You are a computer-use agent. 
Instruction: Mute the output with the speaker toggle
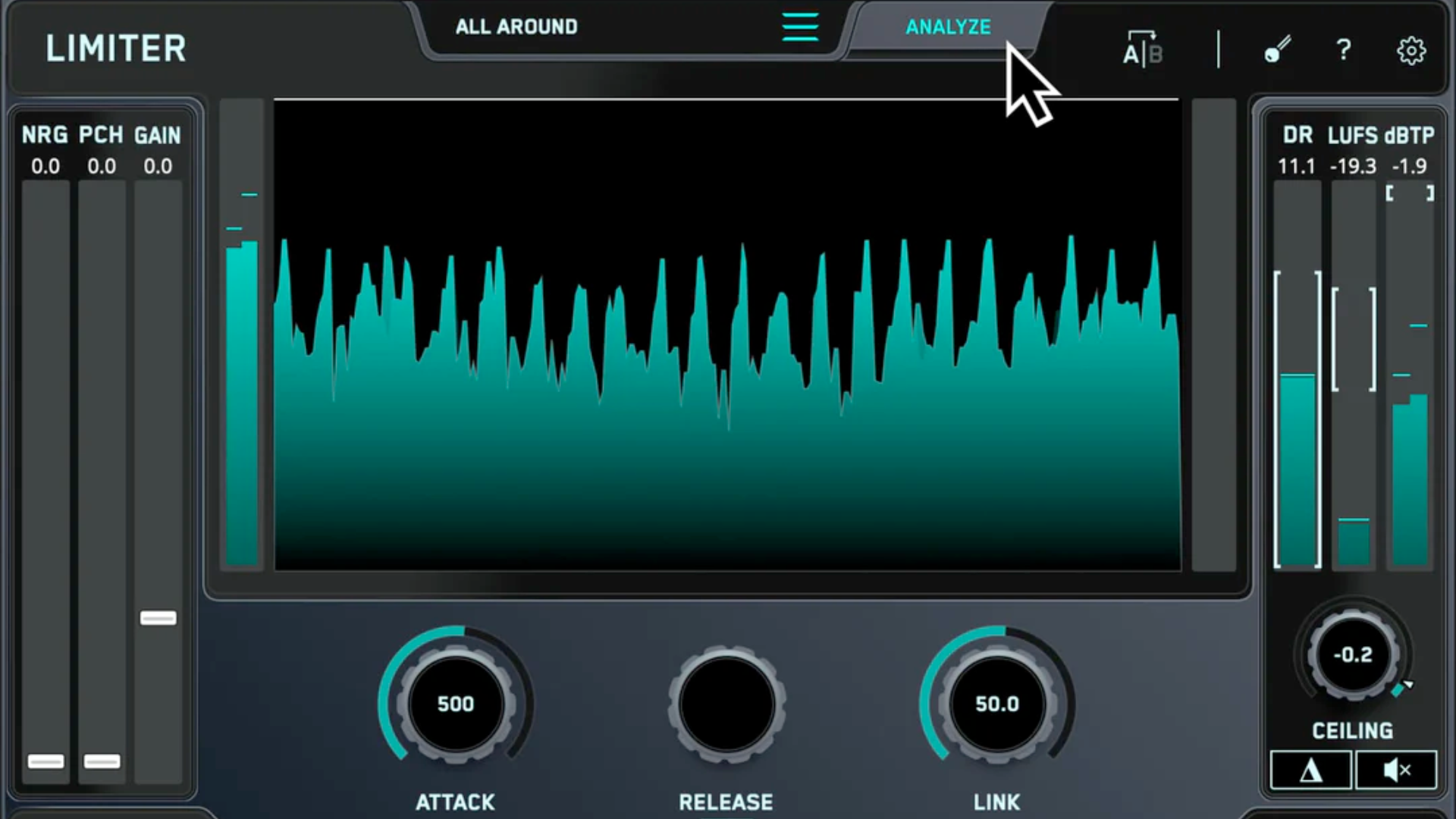1395,770
